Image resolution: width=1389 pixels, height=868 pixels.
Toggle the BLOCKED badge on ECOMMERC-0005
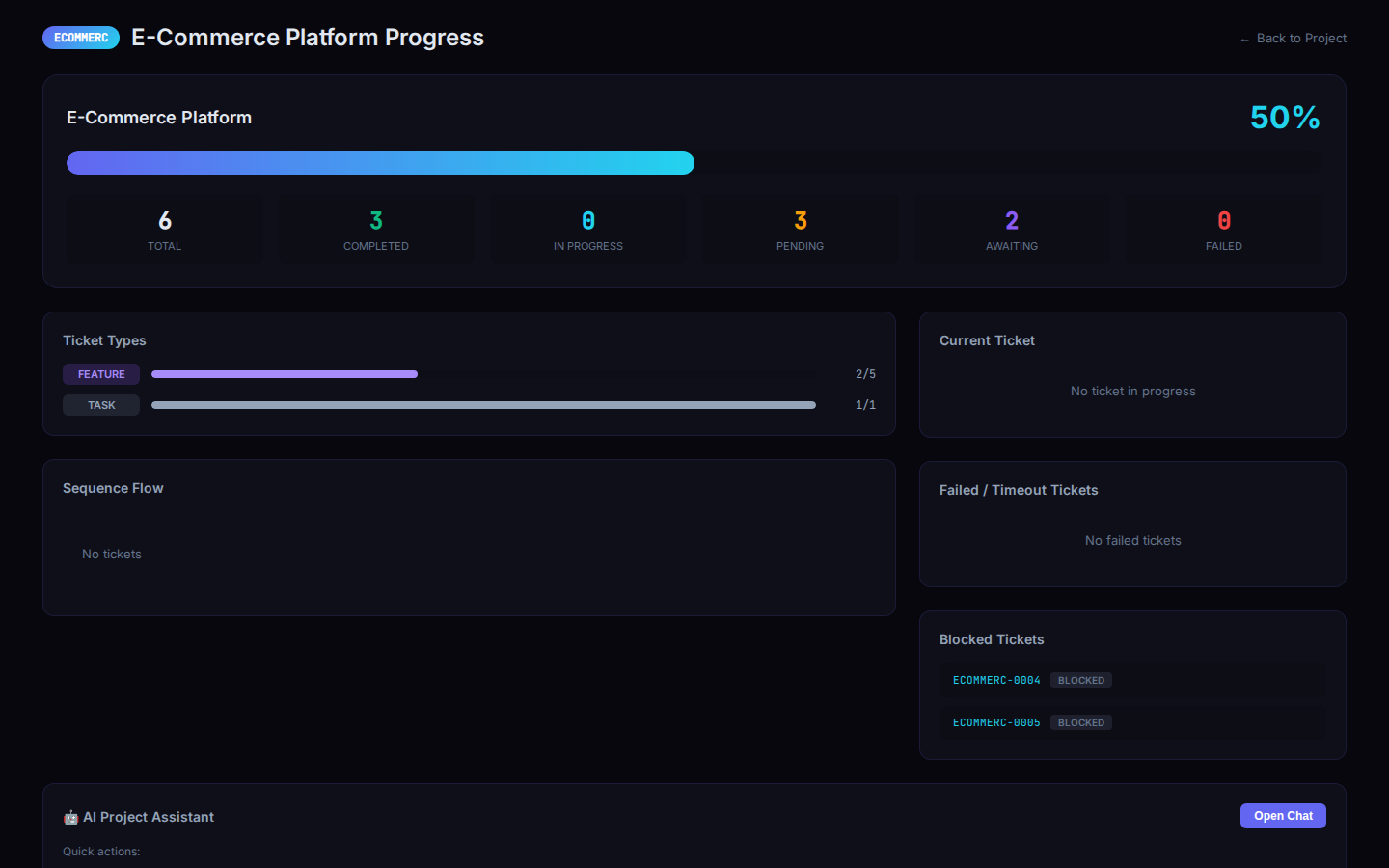pyautogui.click(x=1080, y=722)
